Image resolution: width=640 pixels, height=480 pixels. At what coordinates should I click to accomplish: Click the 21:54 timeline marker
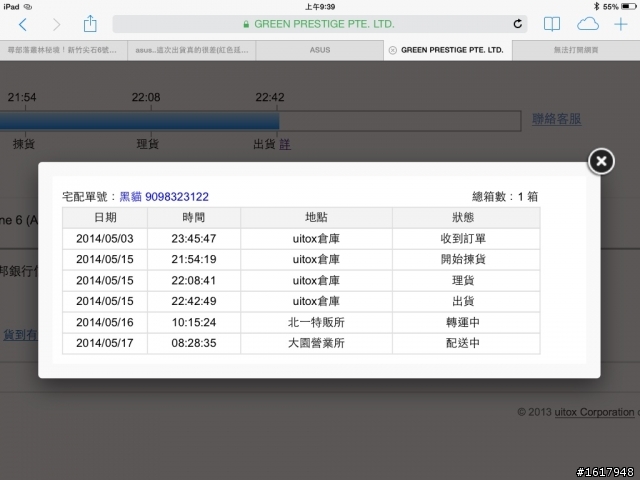pyautogui.click(x=22, y=97)
